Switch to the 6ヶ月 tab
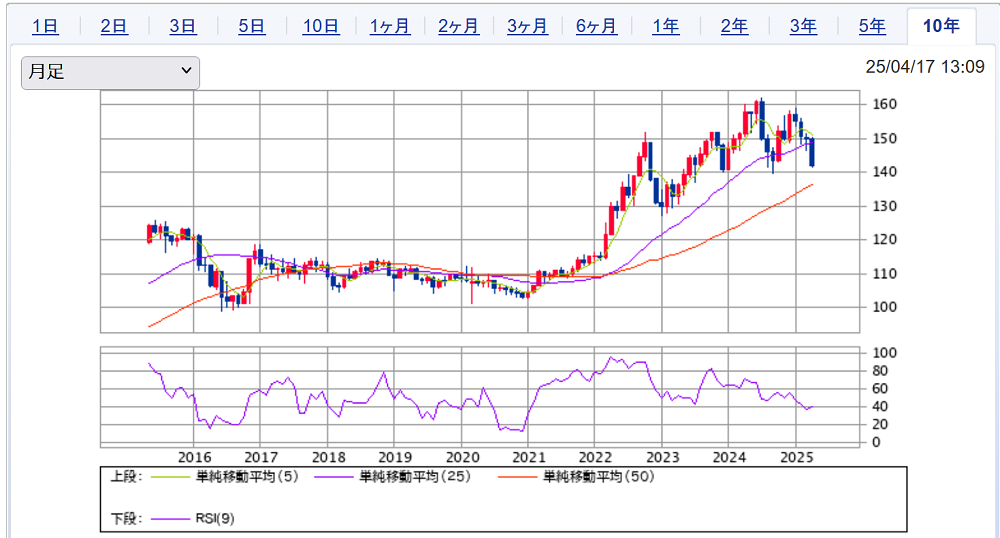 [596, 27]
